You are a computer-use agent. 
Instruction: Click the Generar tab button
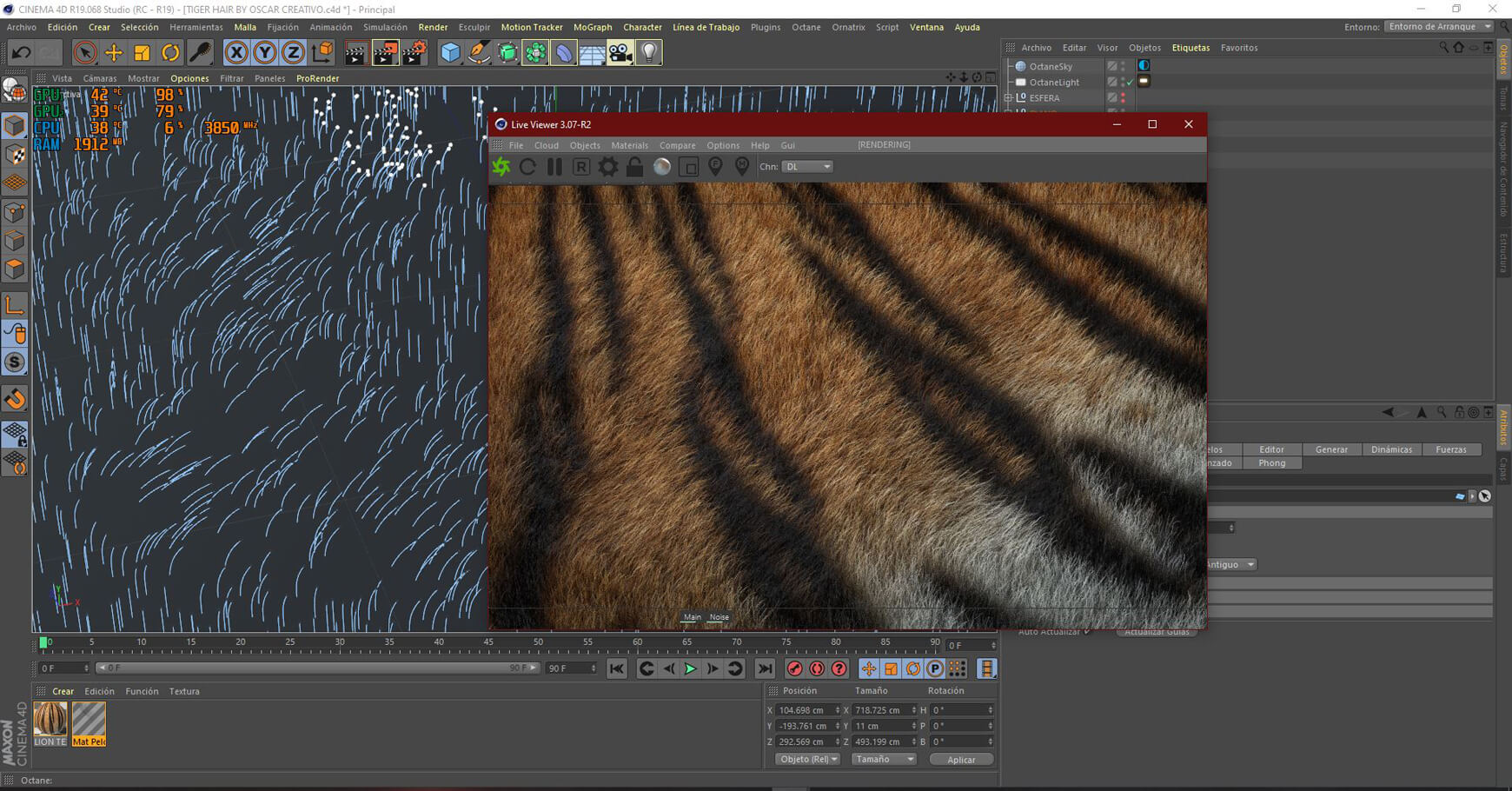point(1331,449)
